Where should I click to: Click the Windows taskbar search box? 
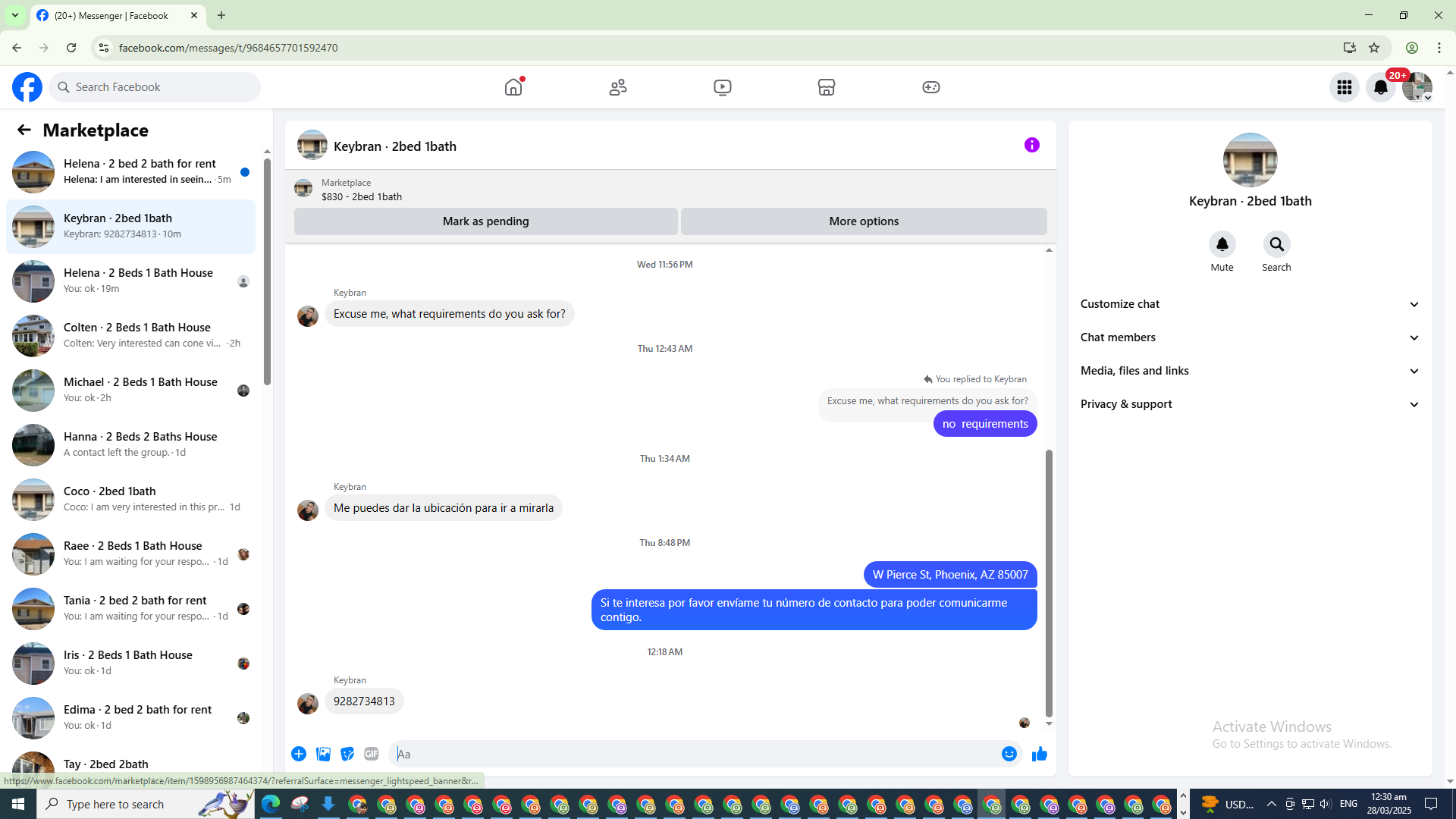146,804
